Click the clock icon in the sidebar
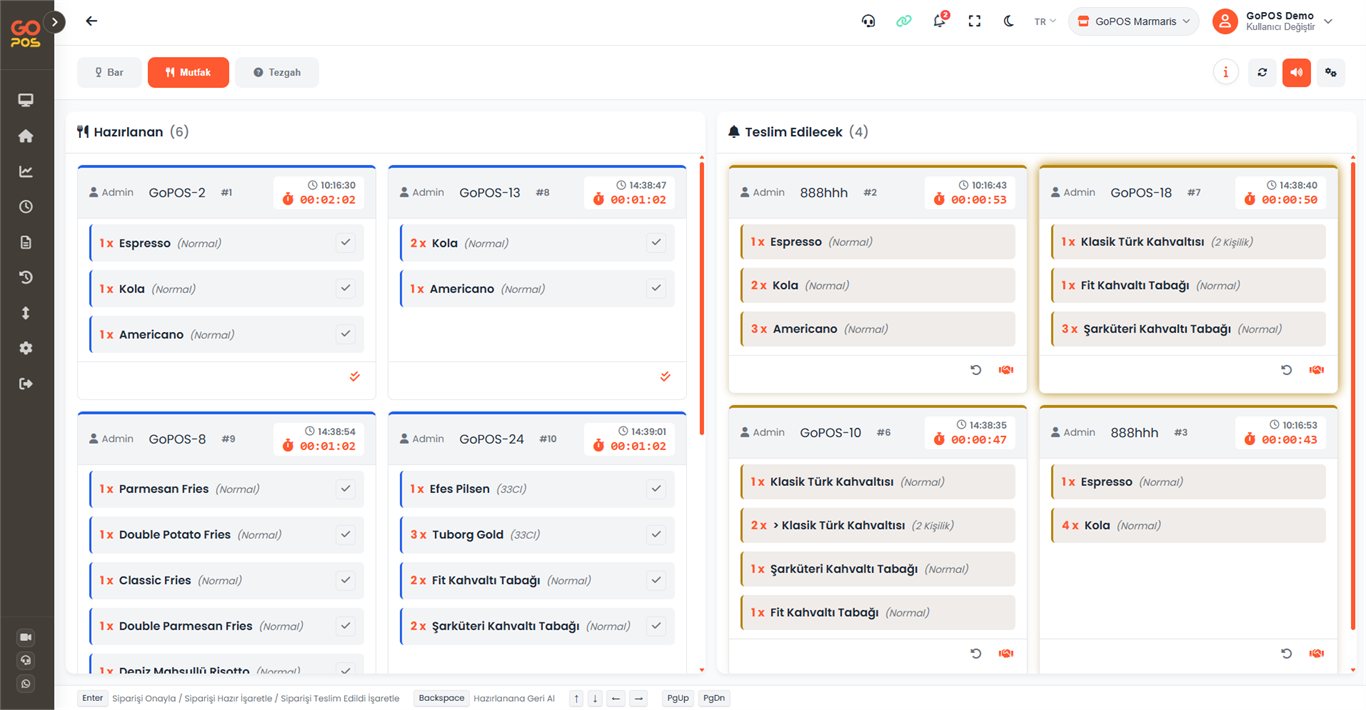Screen dimensions: 1366x710 tap(26, 207)
